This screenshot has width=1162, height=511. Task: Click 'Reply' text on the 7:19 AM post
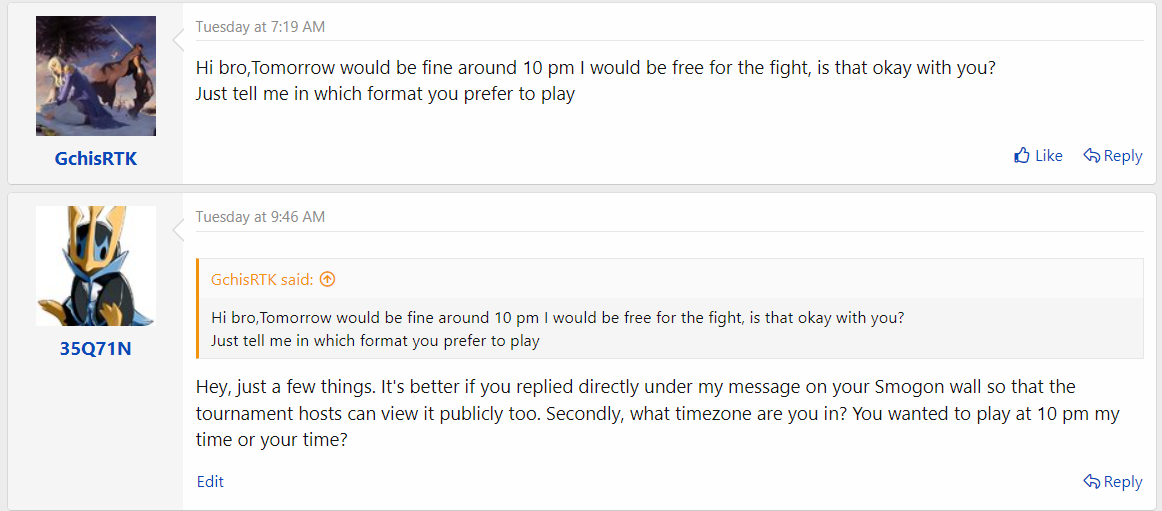pos(1123,156)
